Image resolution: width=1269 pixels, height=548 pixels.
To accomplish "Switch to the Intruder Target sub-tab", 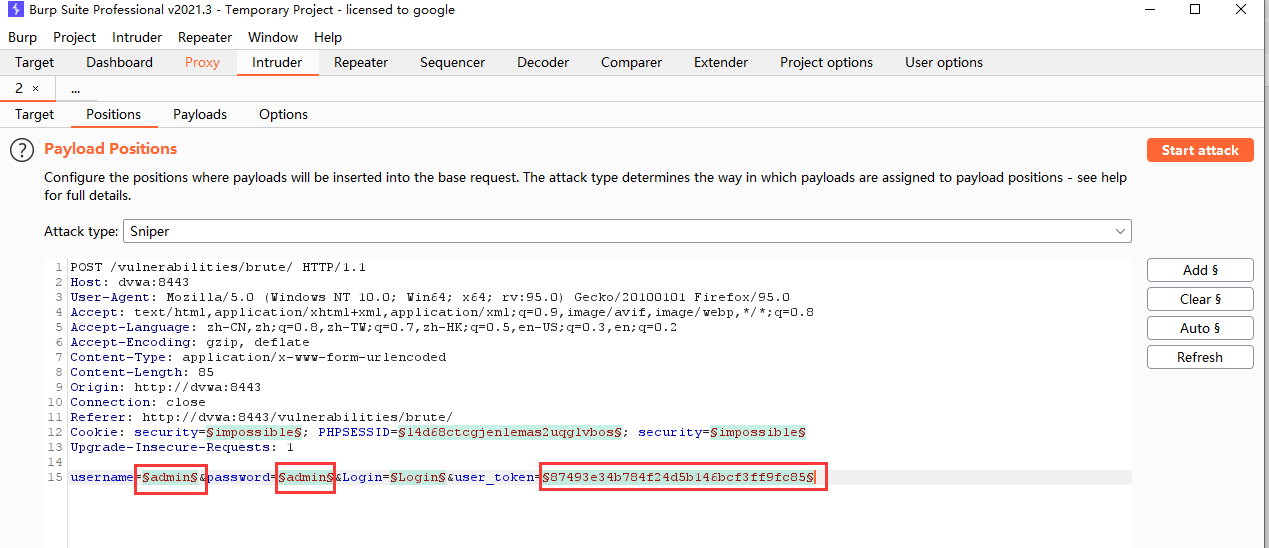I will coord(35,114).
